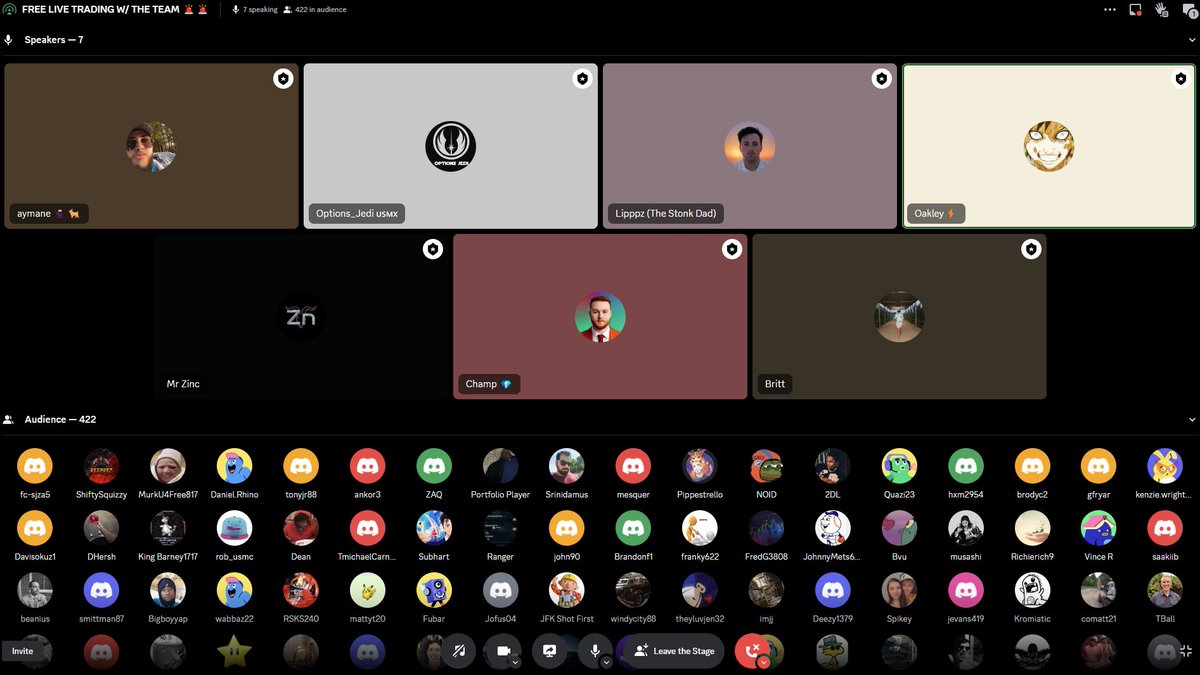Click the moderator badge on Britt's tile
The width and height of the screenshot is (1200, 675).
(x=1031, y=249)
